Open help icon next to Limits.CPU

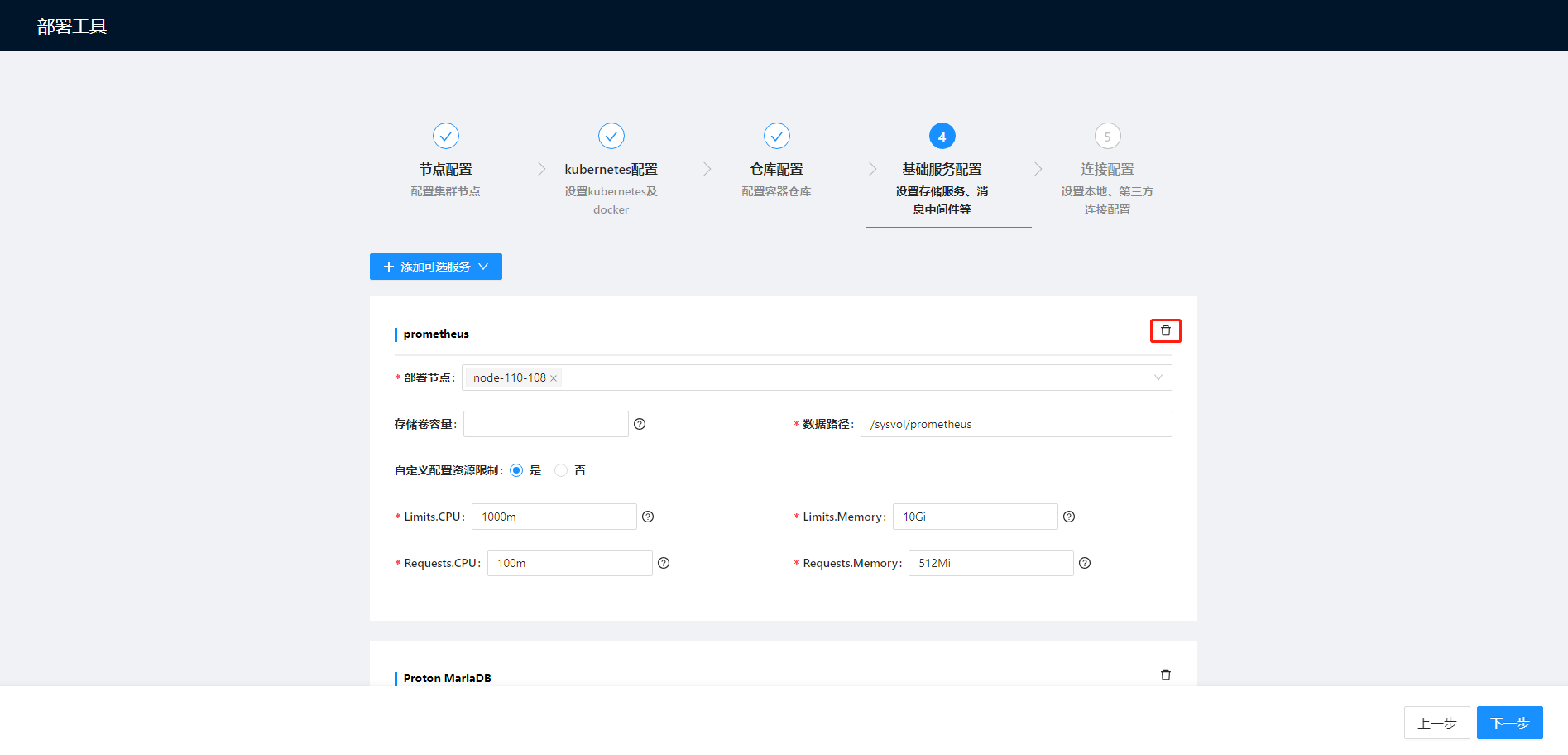[648, 517]
